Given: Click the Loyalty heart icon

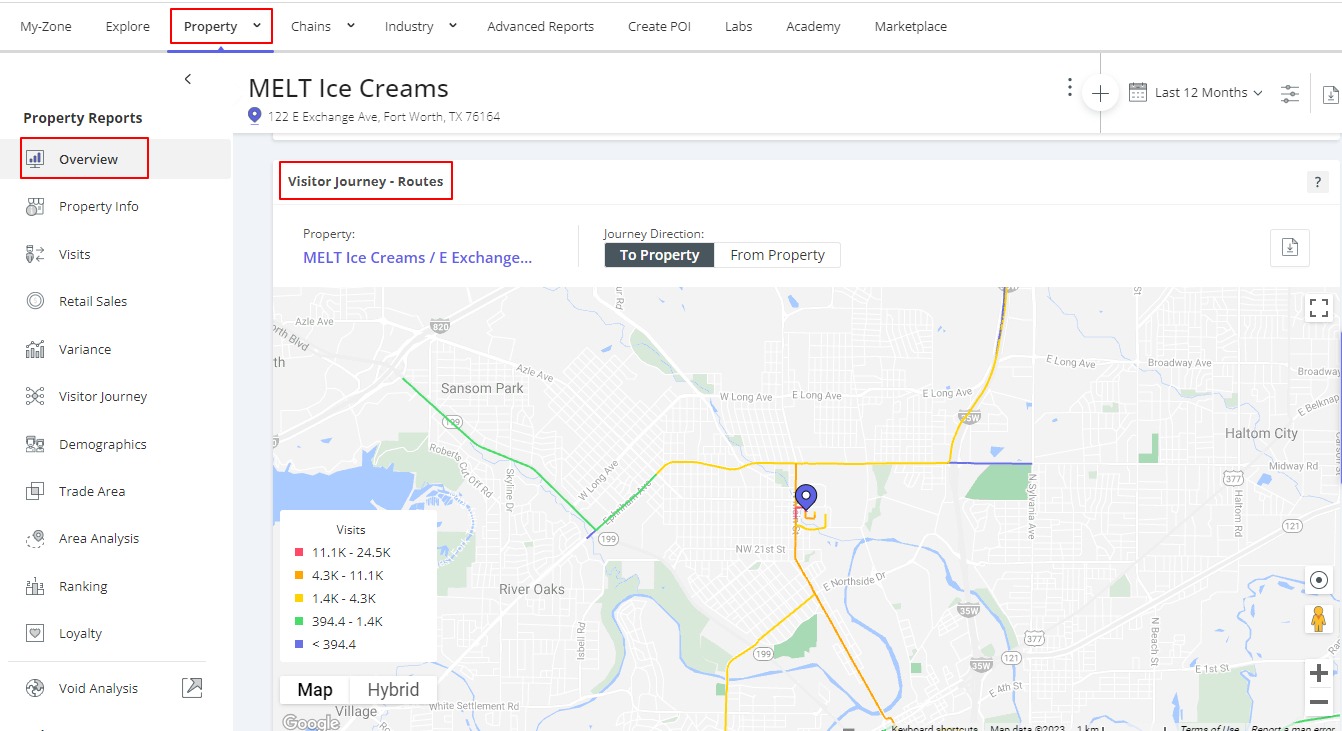Looking at the screenshot, I should click(x=35, y=633).
